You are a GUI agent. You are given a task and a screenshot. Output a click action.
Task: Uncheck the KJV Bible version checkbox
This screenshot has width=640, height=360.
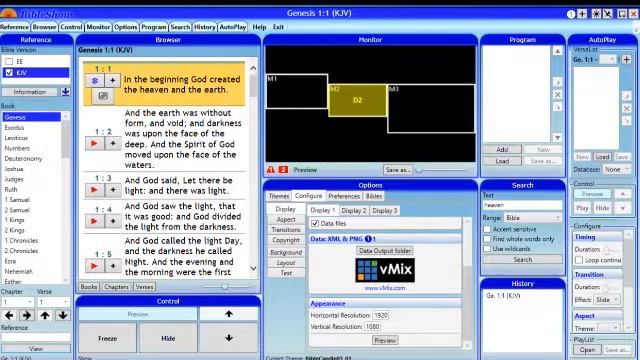point(9,73)
